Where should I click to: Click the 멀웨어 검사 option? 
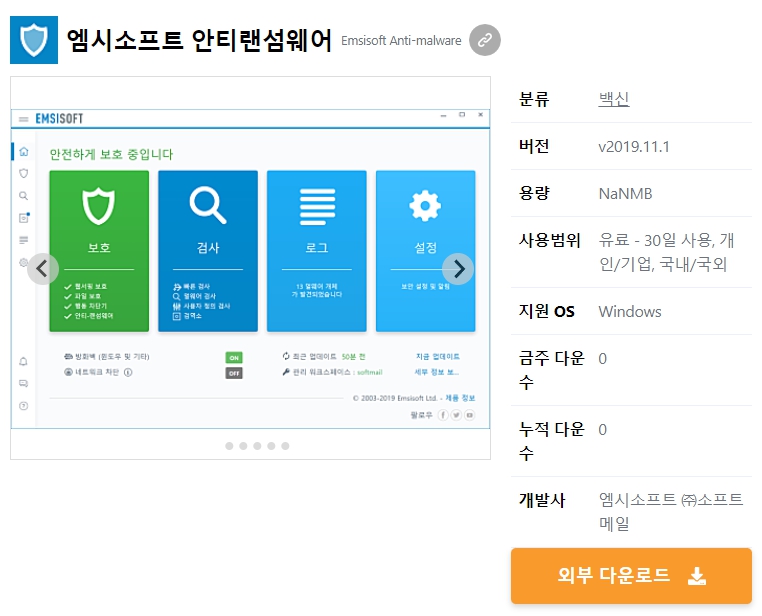pos(194,296)
